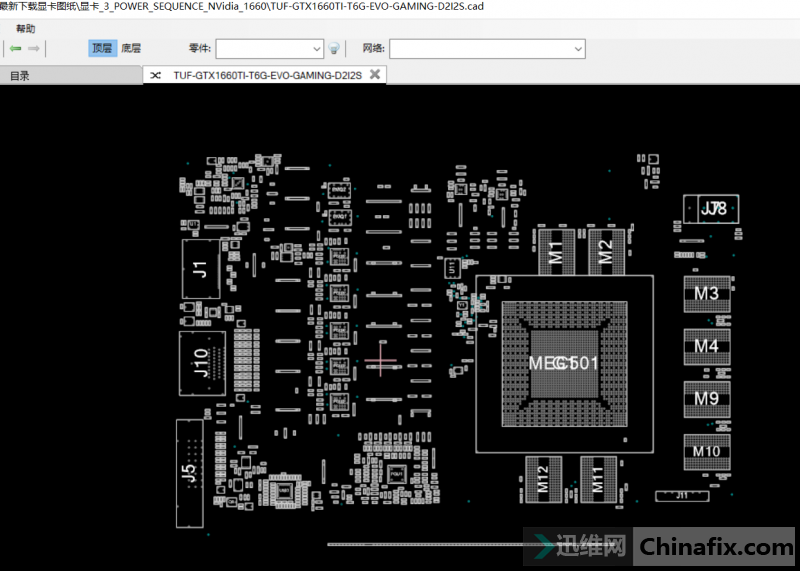
Task: Expand the 零件 component dropdown
Action: pos(318,48)
